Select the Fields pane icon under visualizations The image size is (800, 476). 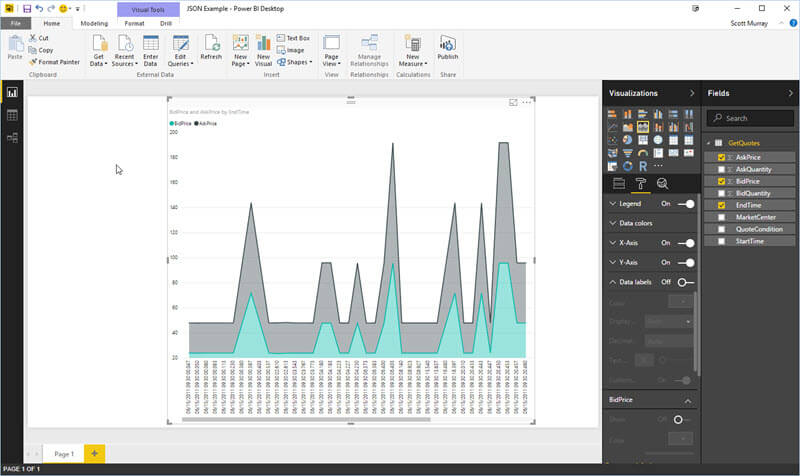pyautogui.click(x=618, y=183)
